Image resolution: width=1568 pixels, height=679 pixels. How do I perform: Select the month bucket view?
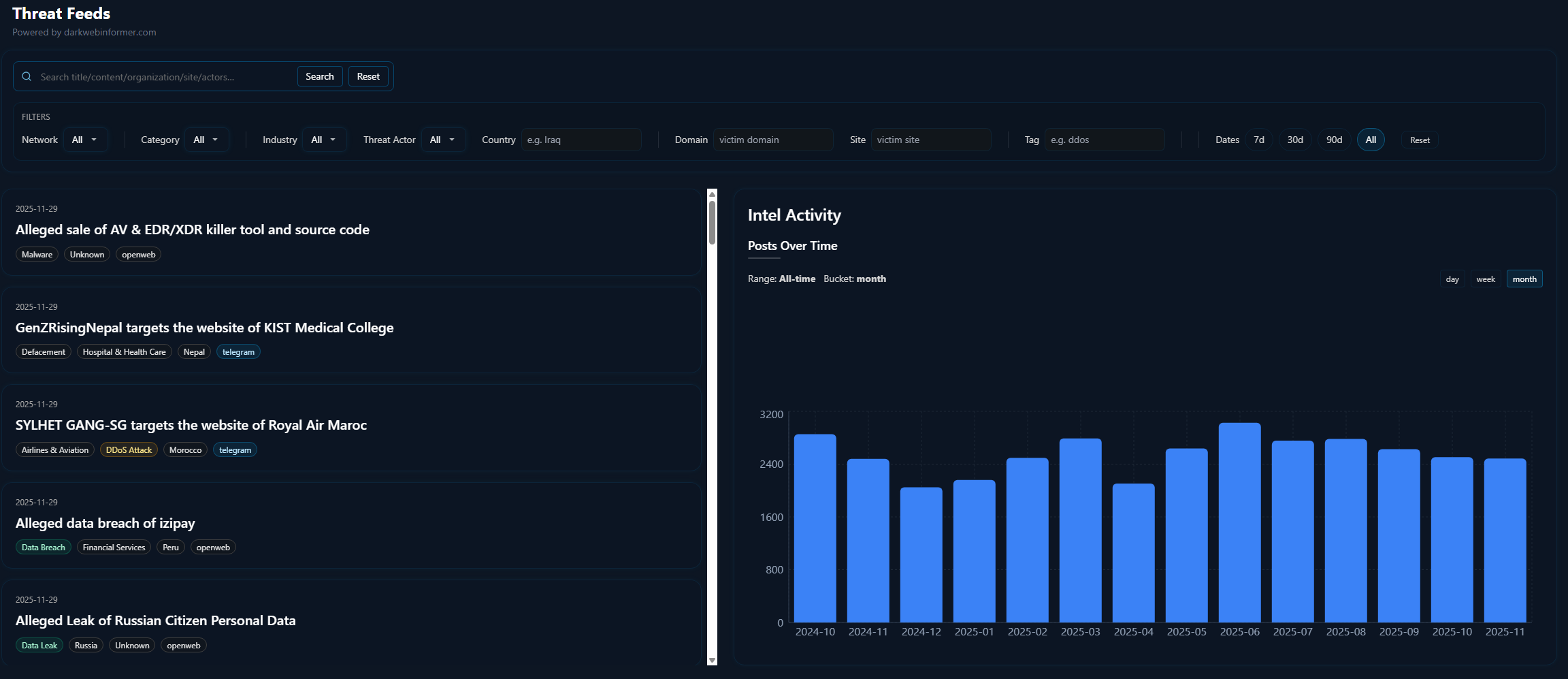(x=1524, y=279)
